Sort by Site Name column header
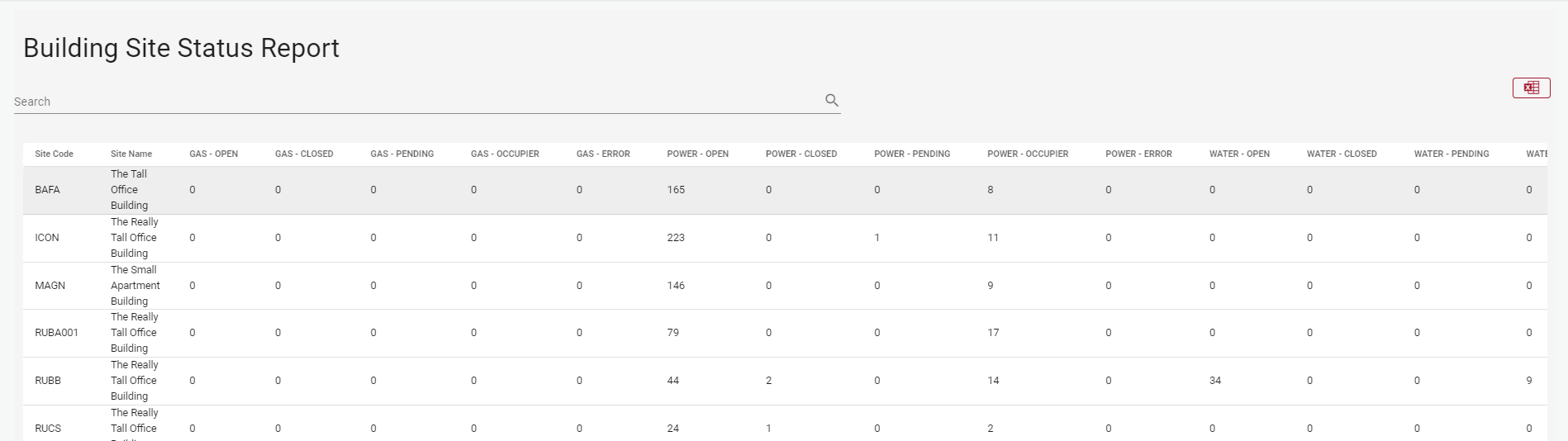 pos(131,154)
